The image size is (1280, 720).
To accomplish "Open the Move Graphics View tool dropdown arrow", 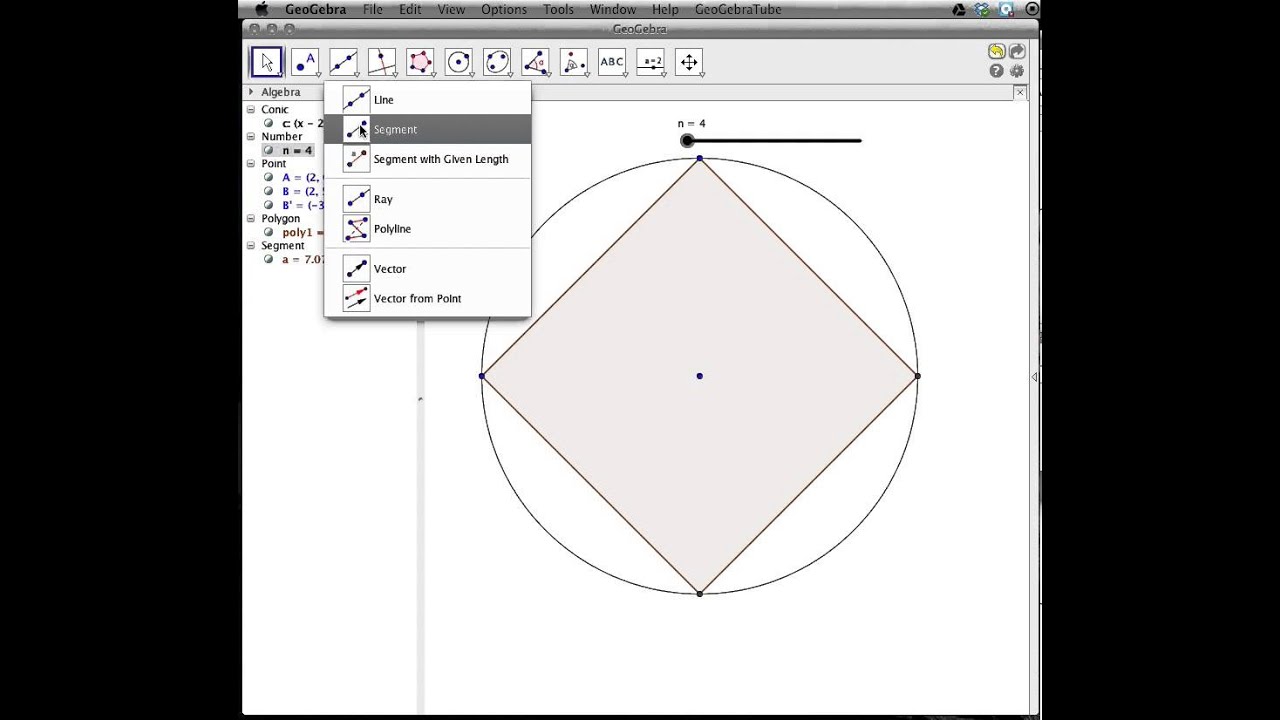I will coord(702,74).
